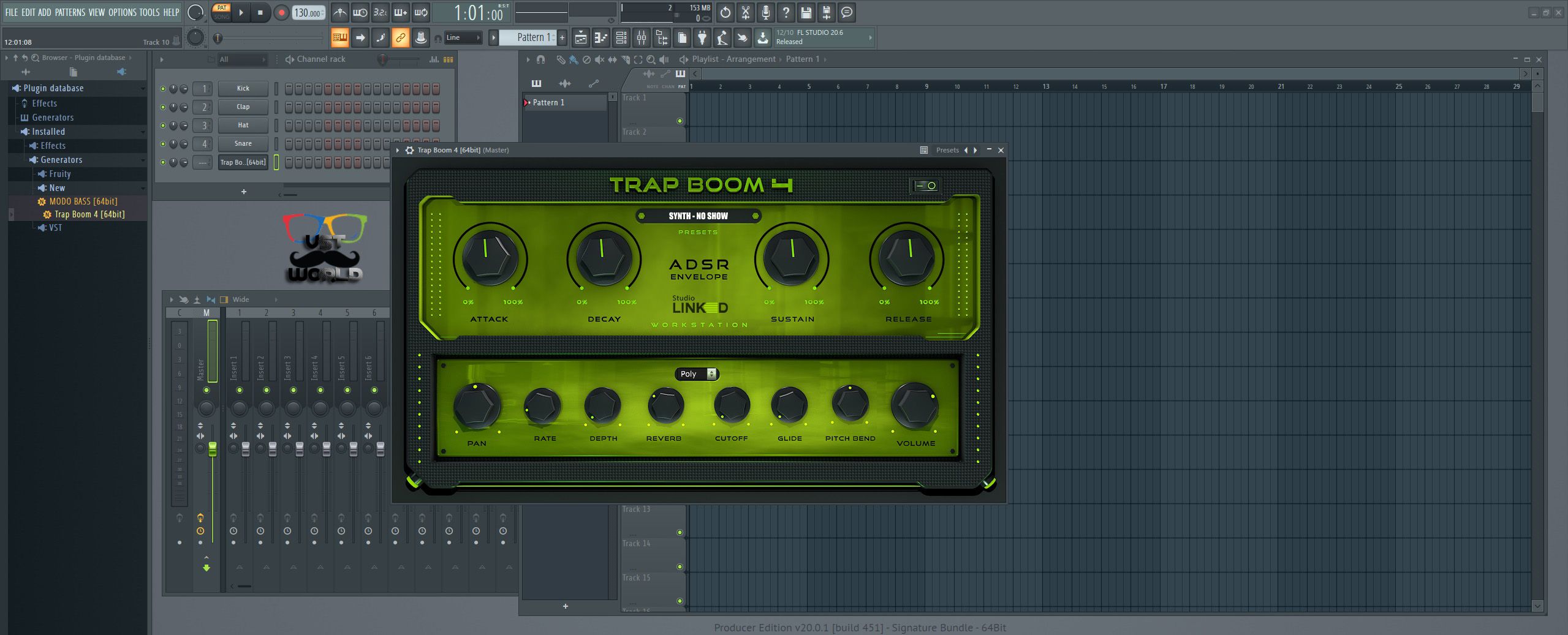Mute the Kick channel green LED
This screenshot has width=1568, height=635.
[162, 89]
